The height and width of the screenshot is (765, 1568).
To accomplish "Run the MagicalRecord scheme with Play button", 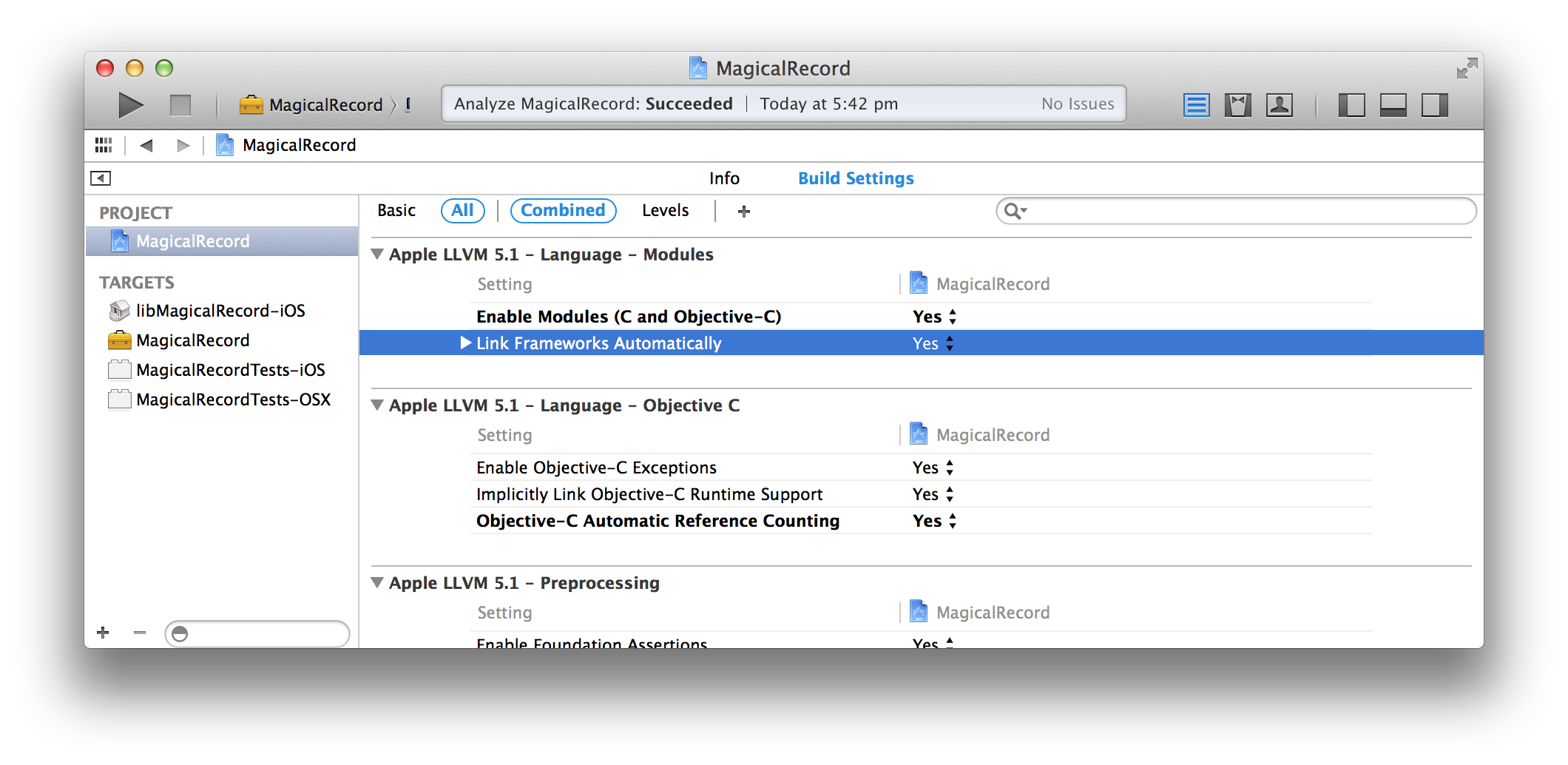I will 131,105.
